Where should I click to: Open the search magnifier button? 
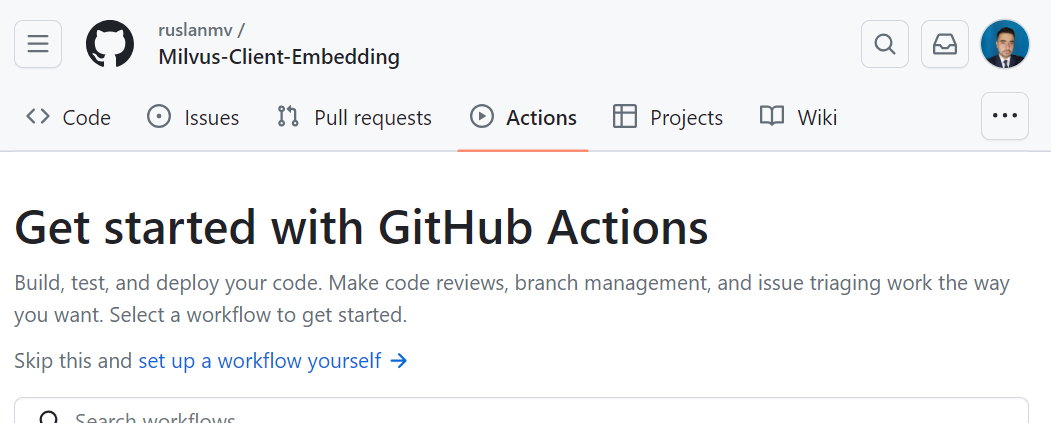click(x=885, y=44)
